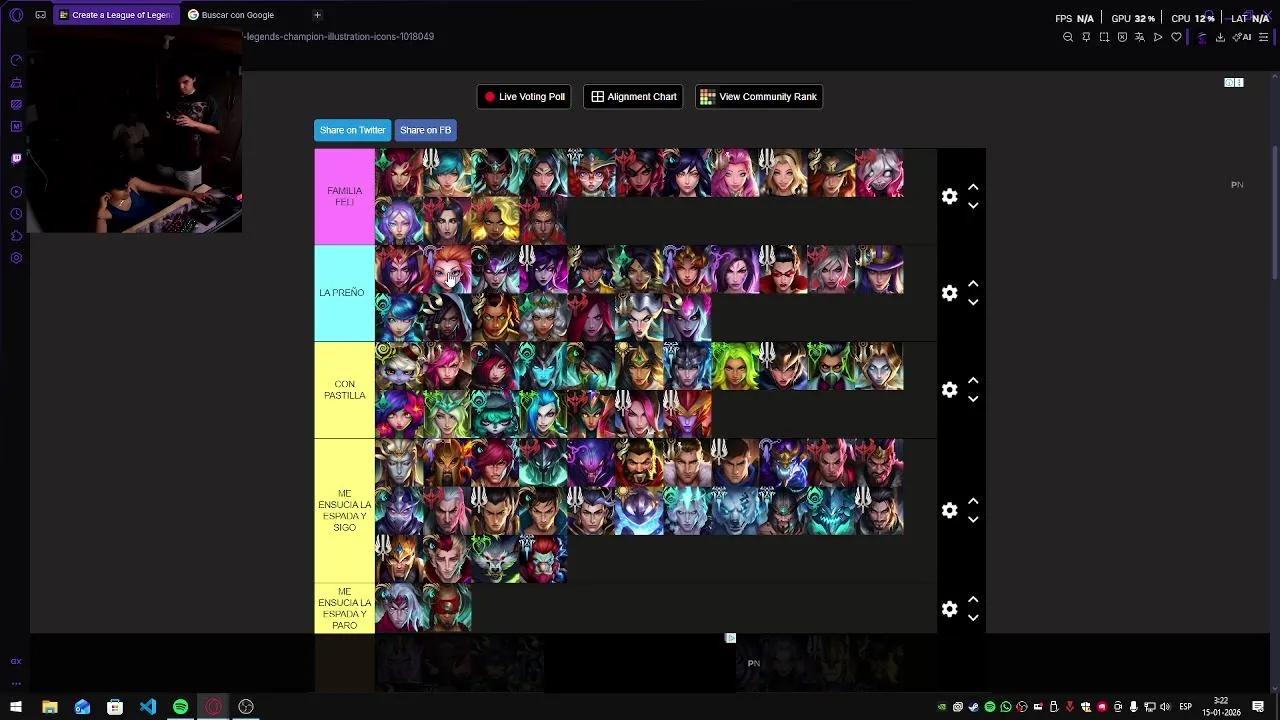Click the snapshot capture icon

[1104, 37]
